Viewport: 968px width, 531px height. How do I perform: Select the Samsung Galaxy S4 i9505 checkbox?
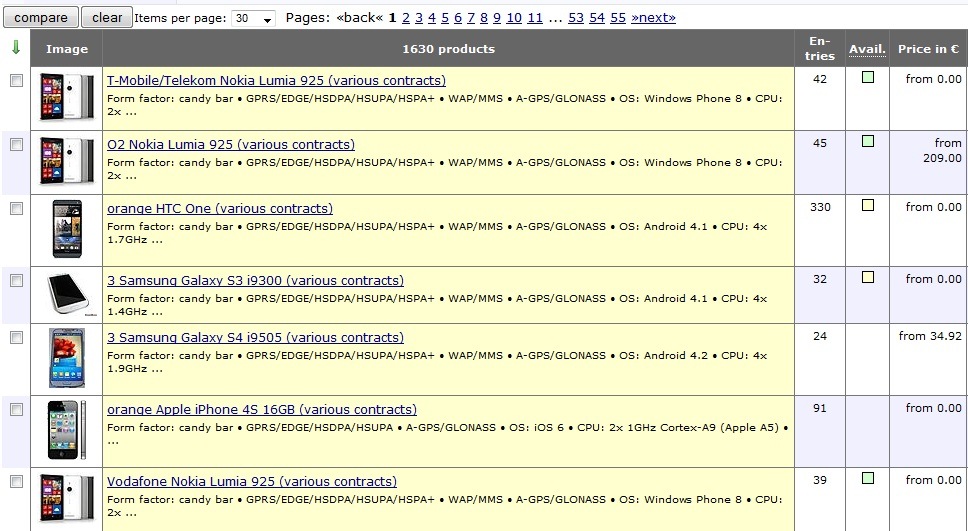pos(17,338)
